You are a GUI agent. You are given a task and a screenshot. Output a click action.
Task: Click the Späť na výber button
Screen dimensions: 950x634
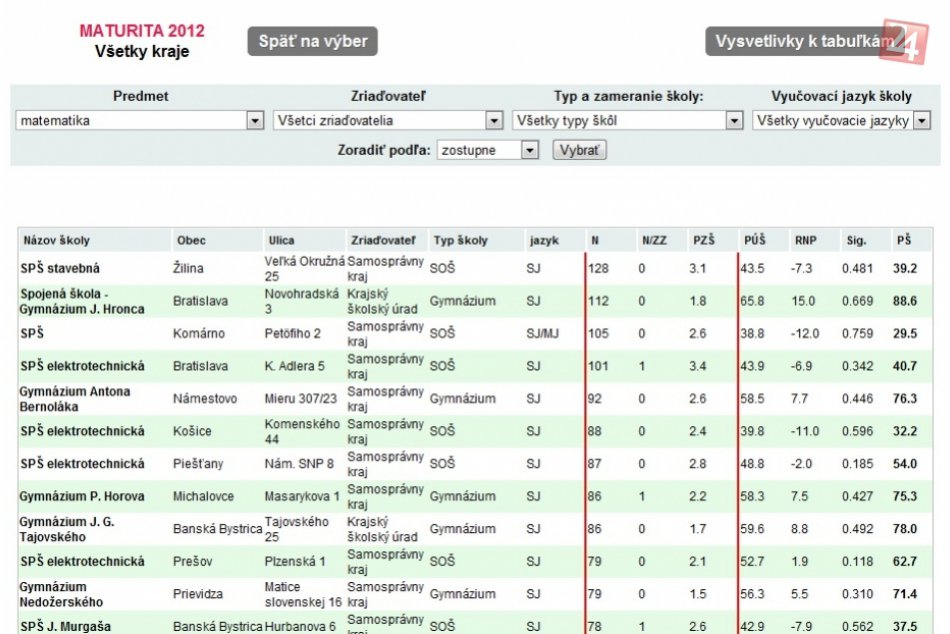click(312, 42)
